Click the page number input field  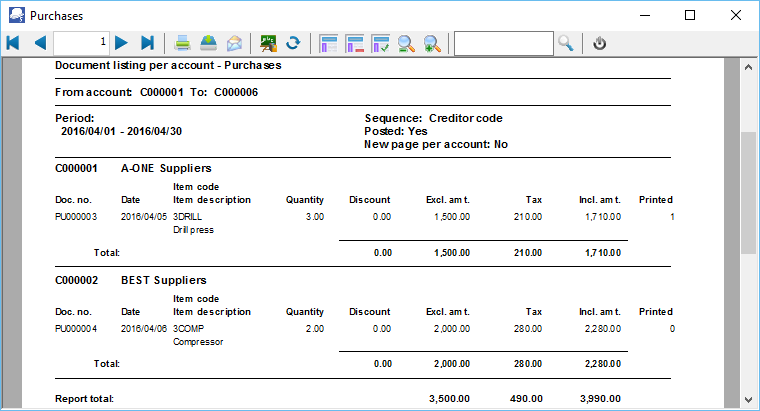pos(82,43)
